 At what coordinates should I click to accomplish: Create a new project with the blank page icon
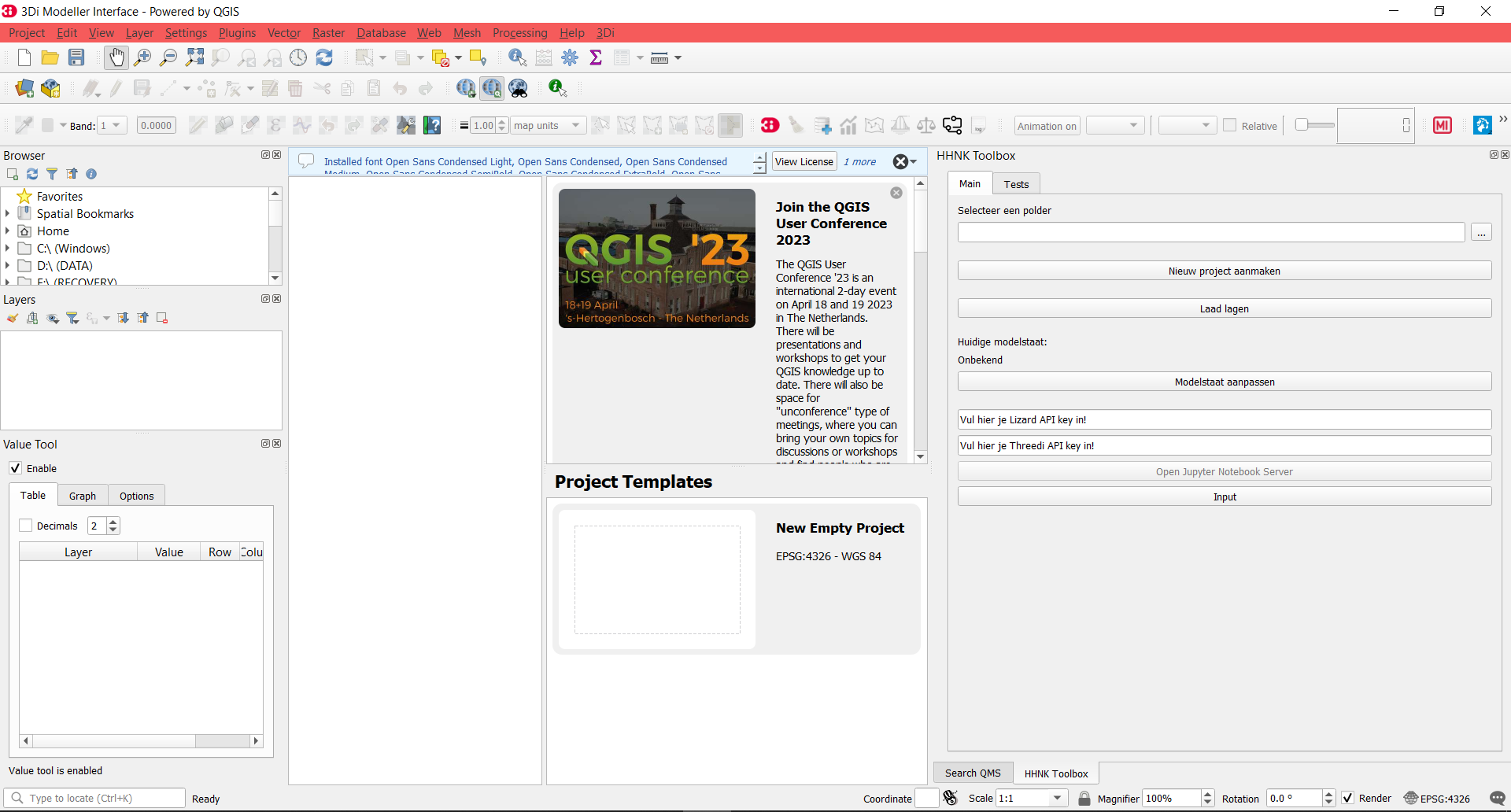(24, 57)
